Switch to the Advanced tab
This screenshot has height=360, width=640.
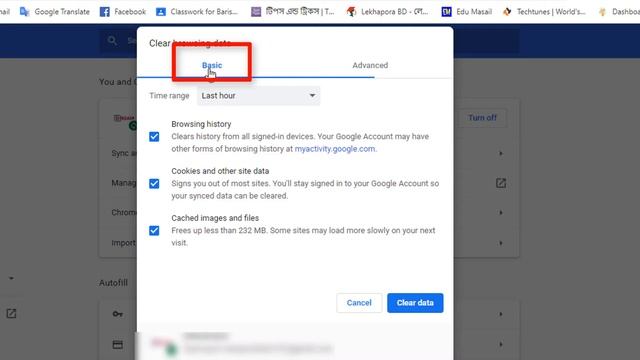click(370, 65)
